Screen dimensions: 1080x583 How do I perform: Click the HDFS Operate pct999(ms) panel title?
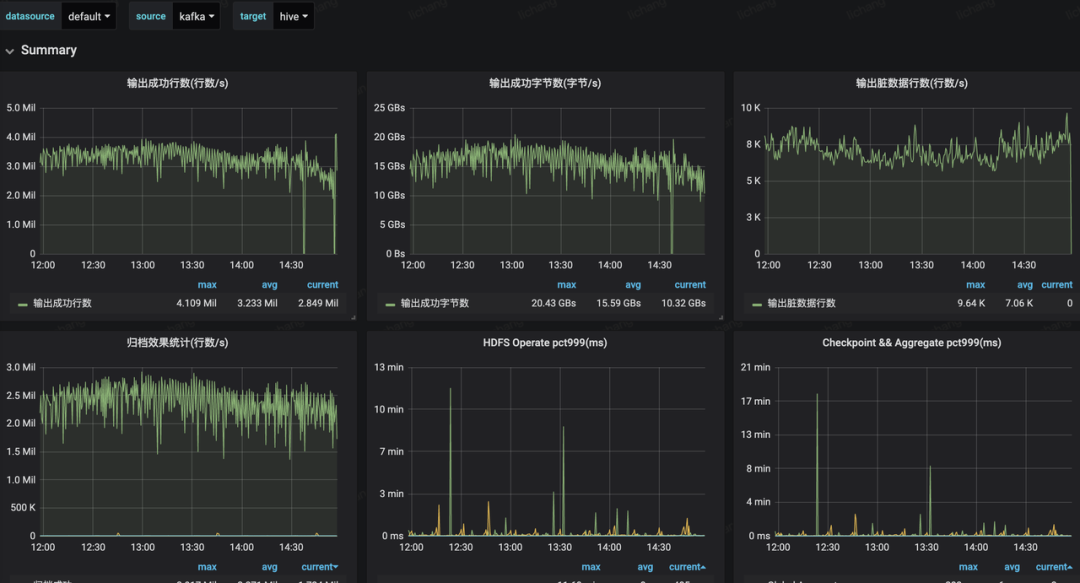(545, 343)
